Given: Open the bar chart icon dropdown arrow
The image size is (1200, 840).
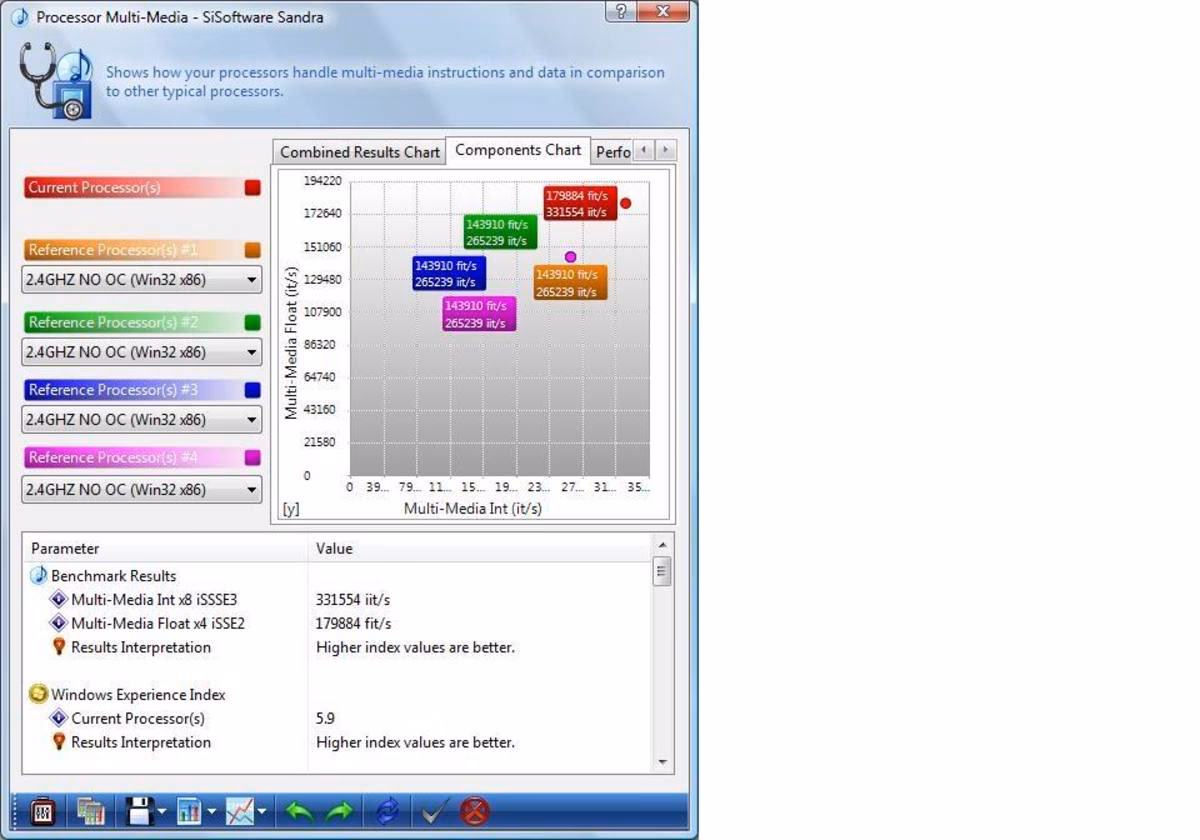Looking at the screenshot, I should [x=211, y=813].
